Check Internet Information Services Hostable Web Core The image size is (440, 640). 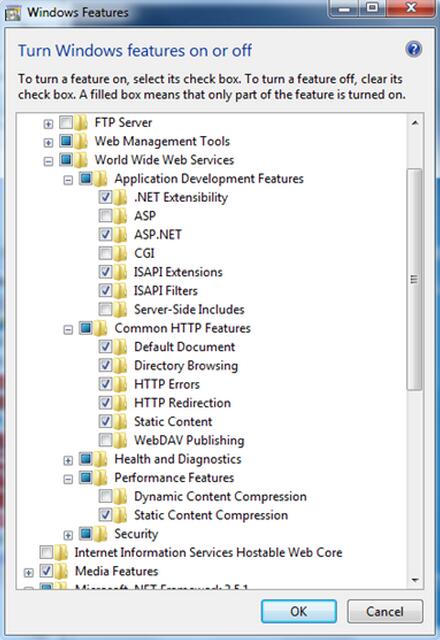(47, 552)
